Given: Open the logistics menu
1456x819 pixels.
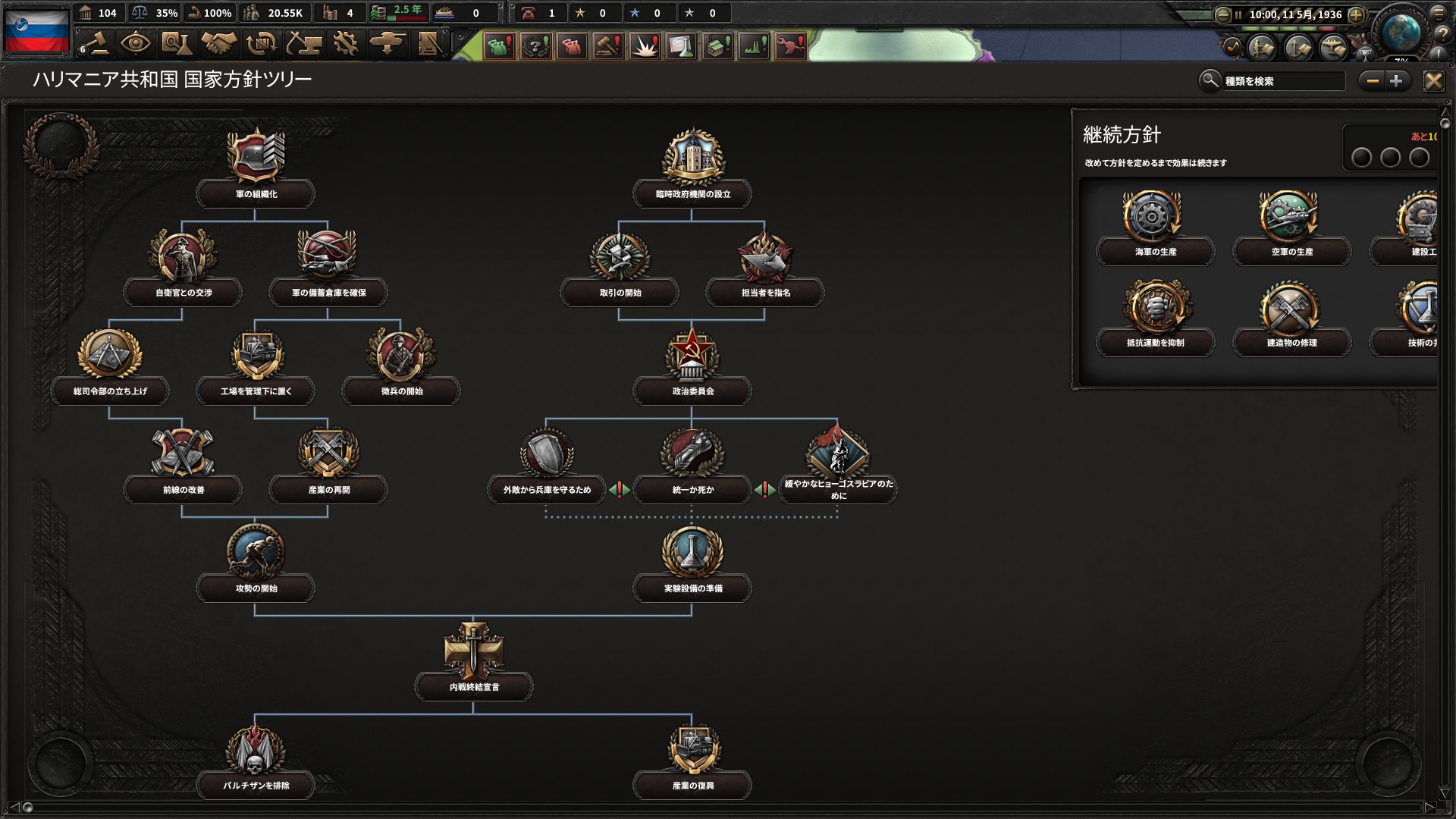Looking at the screenshot, I should (x=429, y=43).
